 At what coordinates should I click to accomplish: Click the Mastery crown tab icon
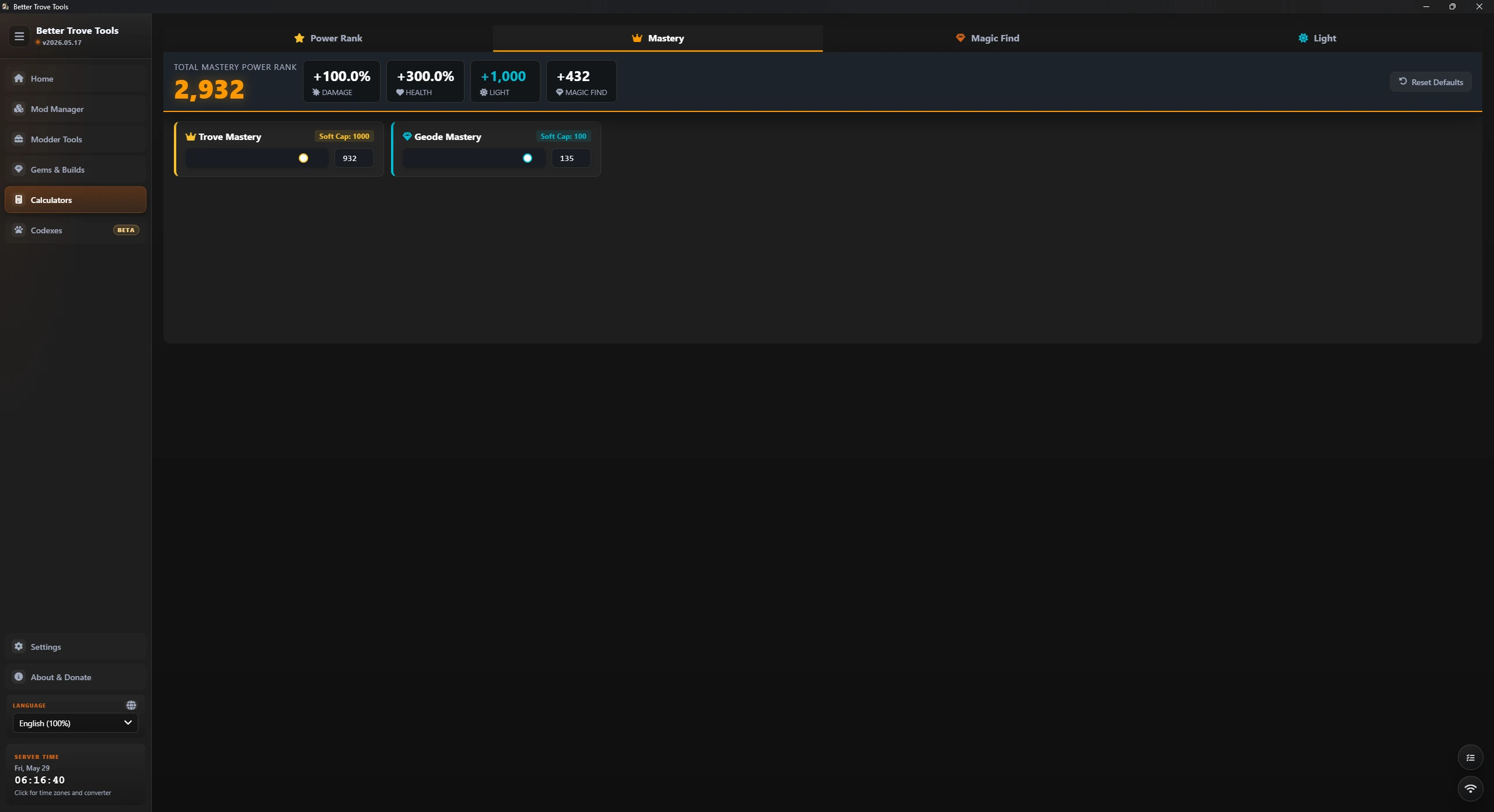637,38
